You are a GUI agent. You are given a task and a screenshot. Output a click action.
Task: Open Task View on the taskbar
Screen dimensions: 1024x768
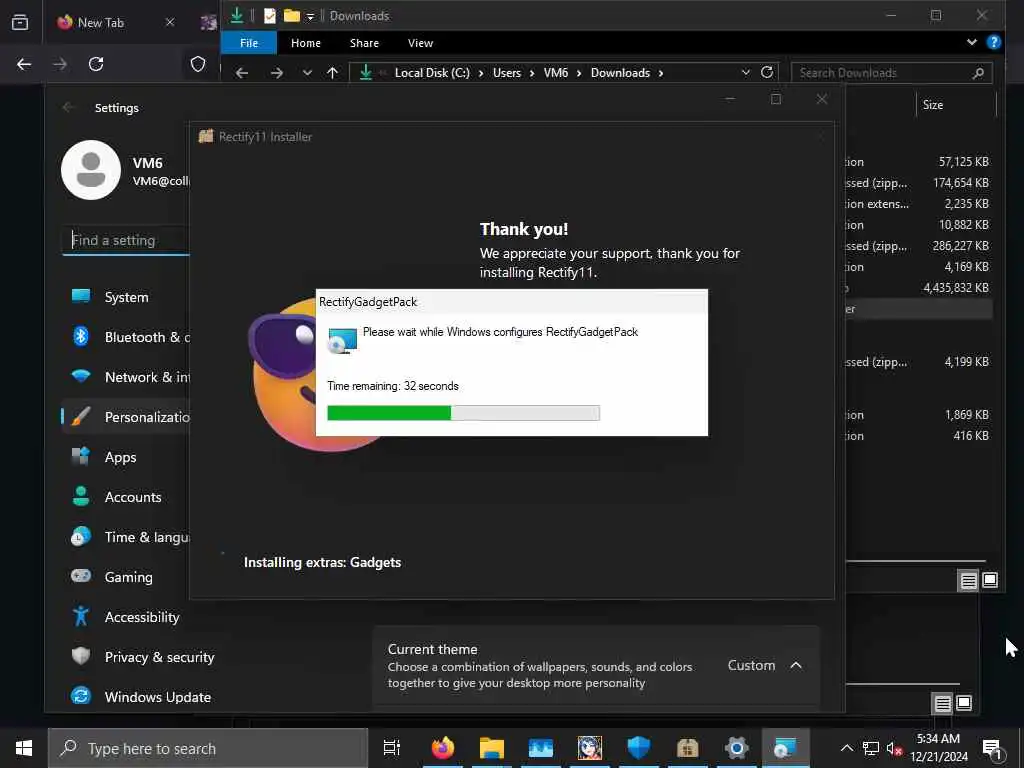[391, 748]
